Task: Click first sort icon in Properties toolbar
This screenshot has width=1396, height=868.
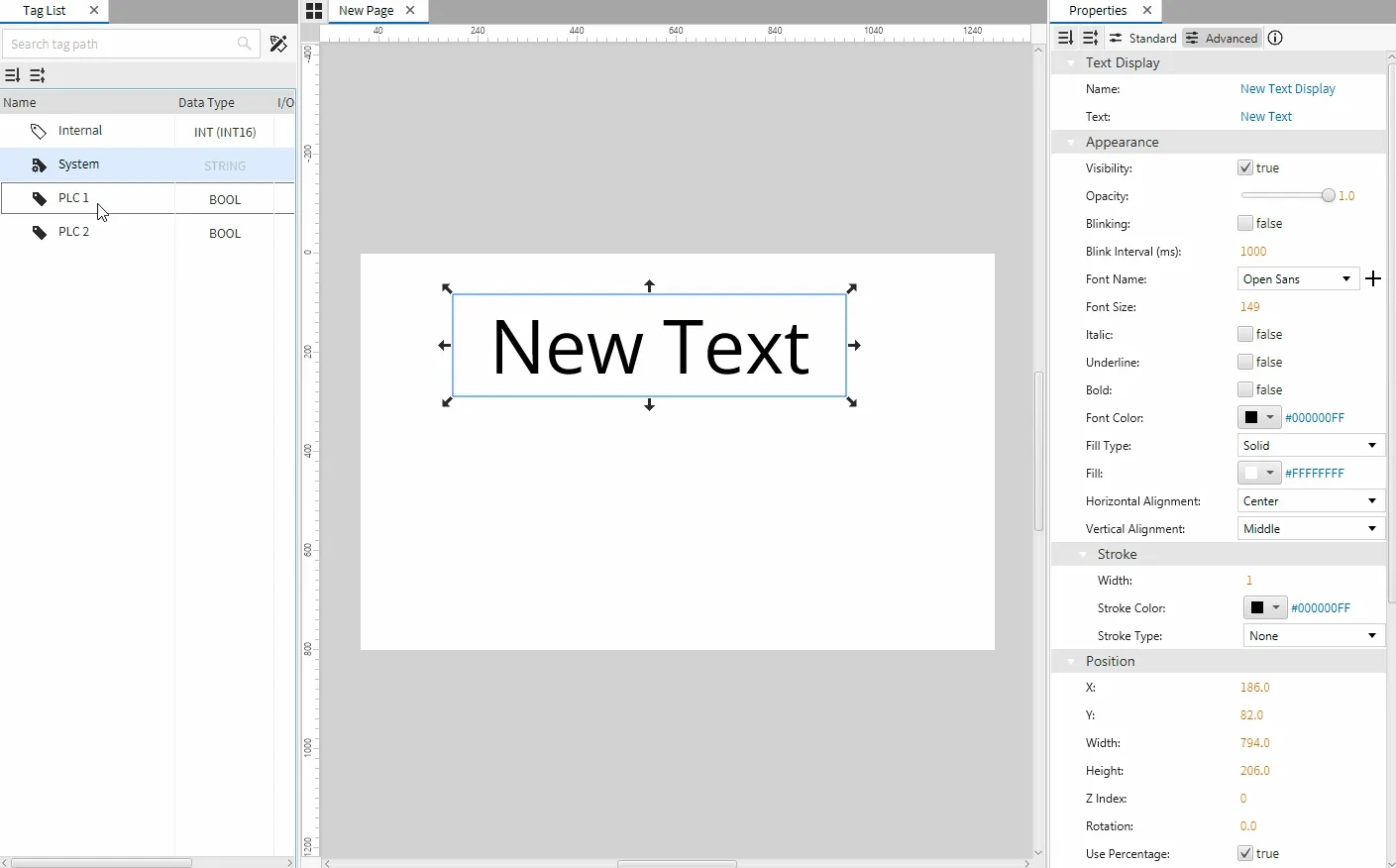Action: pos(1065,38)
